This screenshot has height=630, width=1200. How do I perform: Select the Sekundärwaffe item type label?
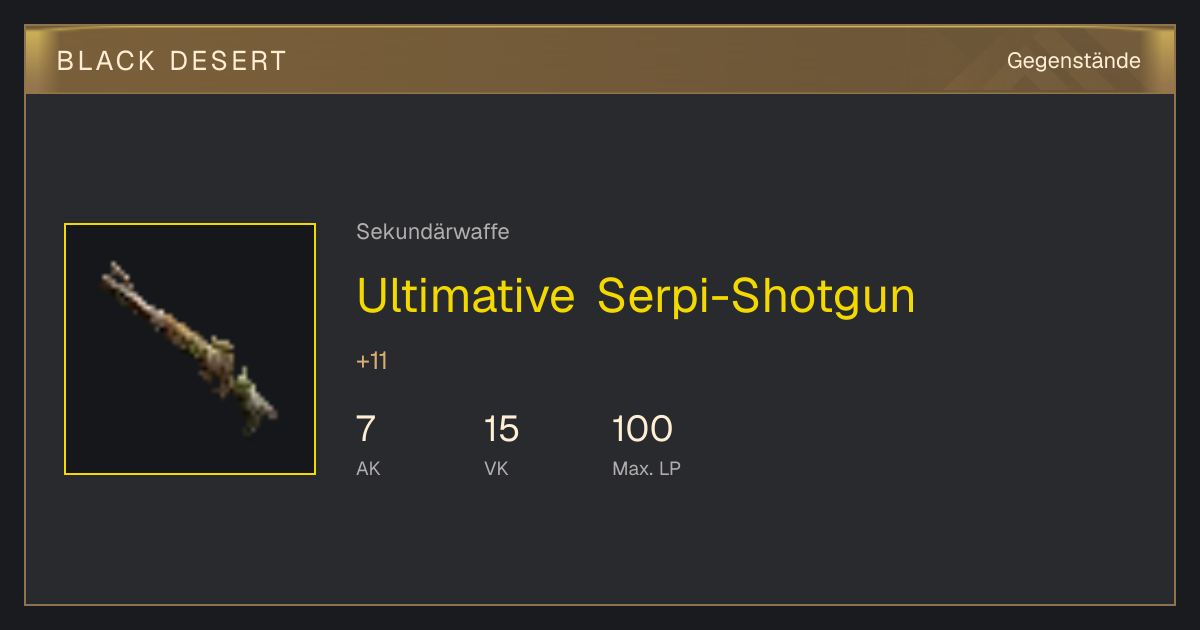pyautogui.click(x=433, y=232)
